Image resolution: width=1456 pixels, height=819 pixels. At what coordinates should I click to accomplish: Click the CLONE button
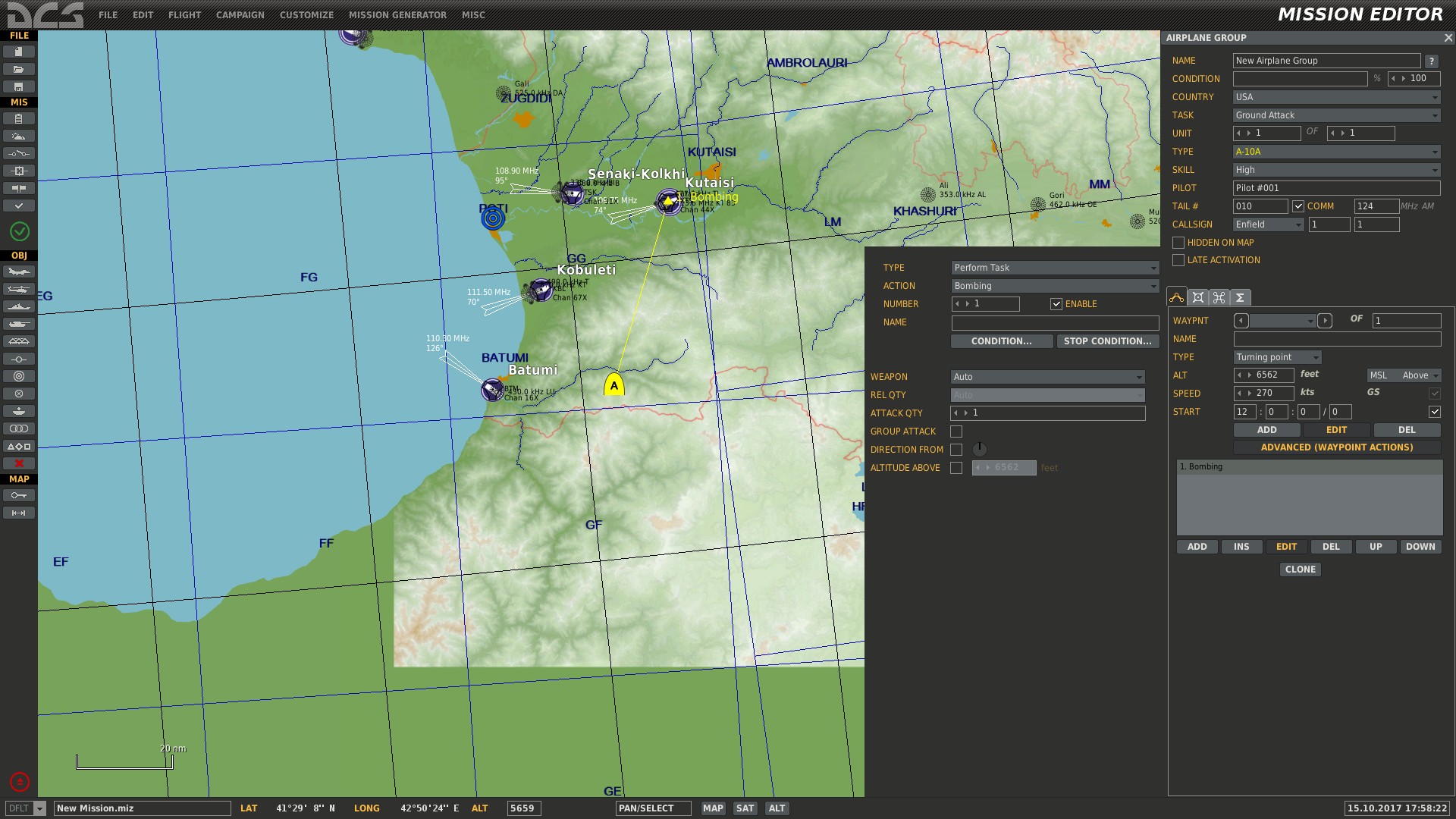pyautogui.click(x=1301, y=570)
